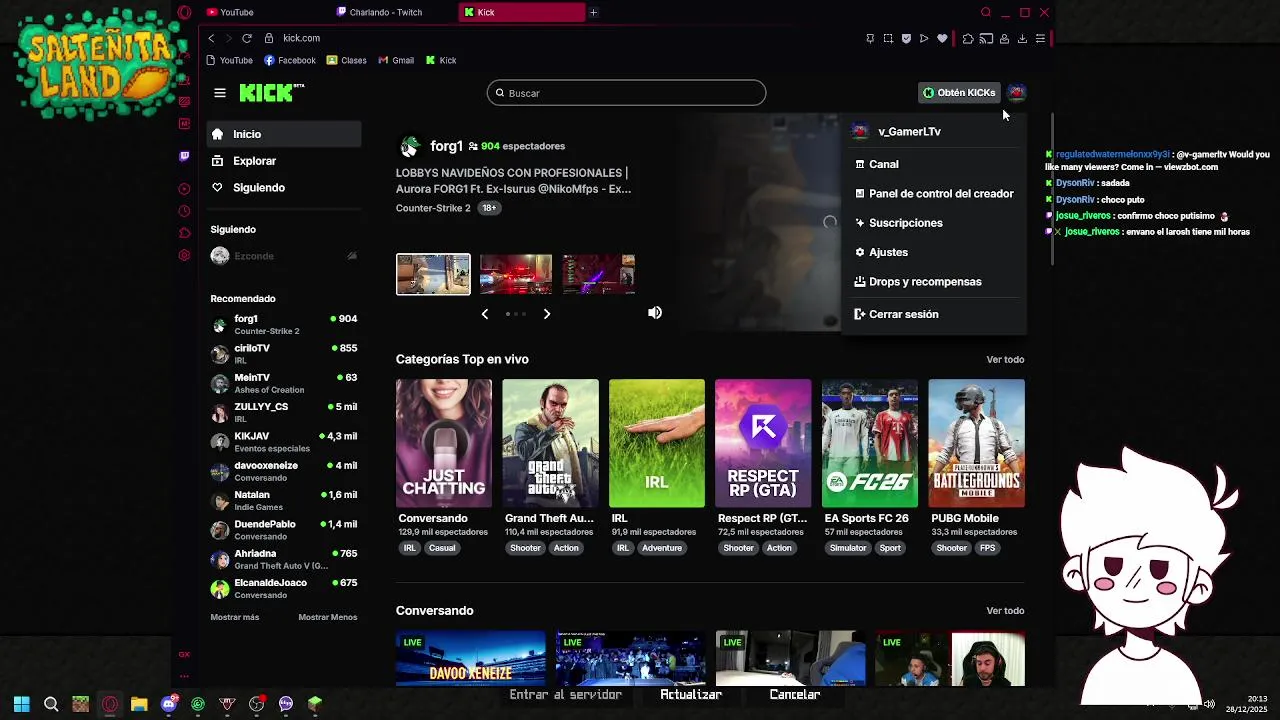Viewport: 1280px width, 720px height.
Task: Click the Twitch icon in Opera sidebar
Action: [184, 156]
